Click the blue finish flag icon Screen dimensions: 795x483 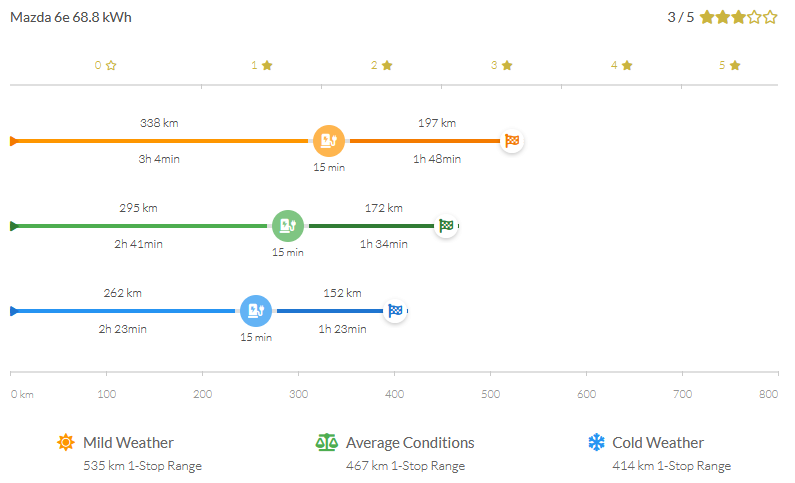pos(395,311)
